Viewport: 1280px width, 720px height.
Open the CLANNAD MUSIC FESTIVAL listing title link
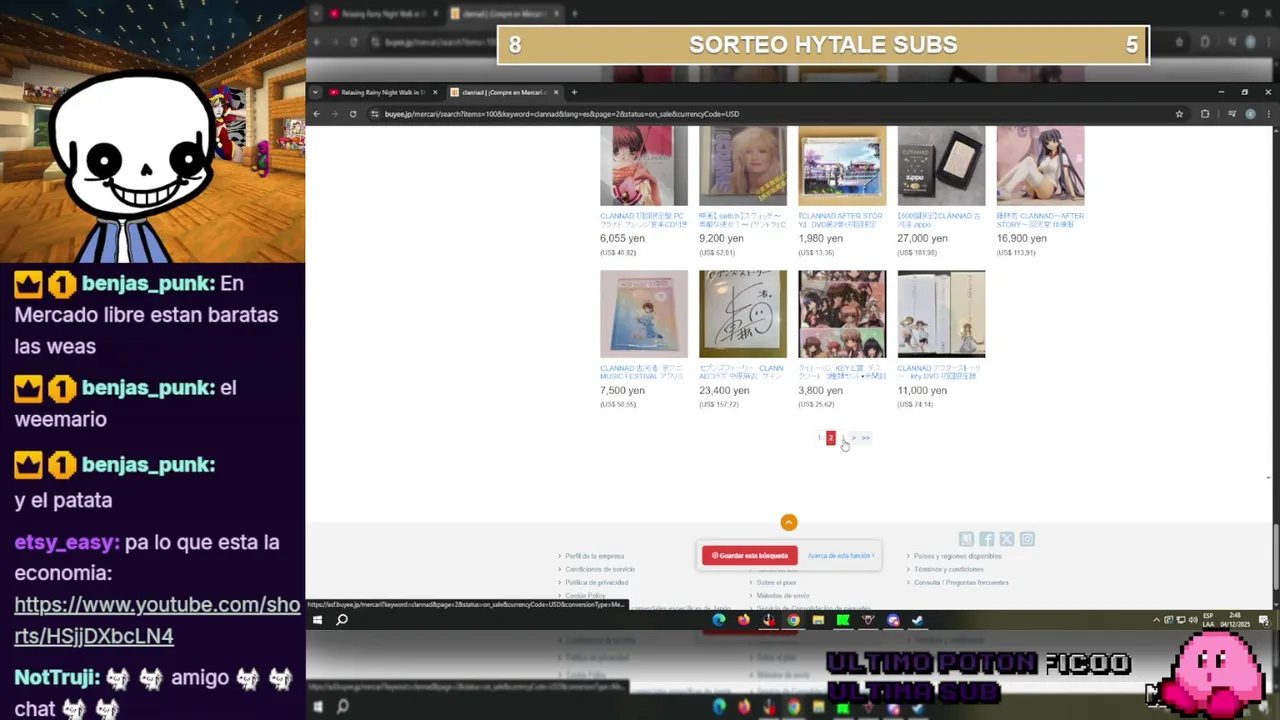tap(642, 372)
